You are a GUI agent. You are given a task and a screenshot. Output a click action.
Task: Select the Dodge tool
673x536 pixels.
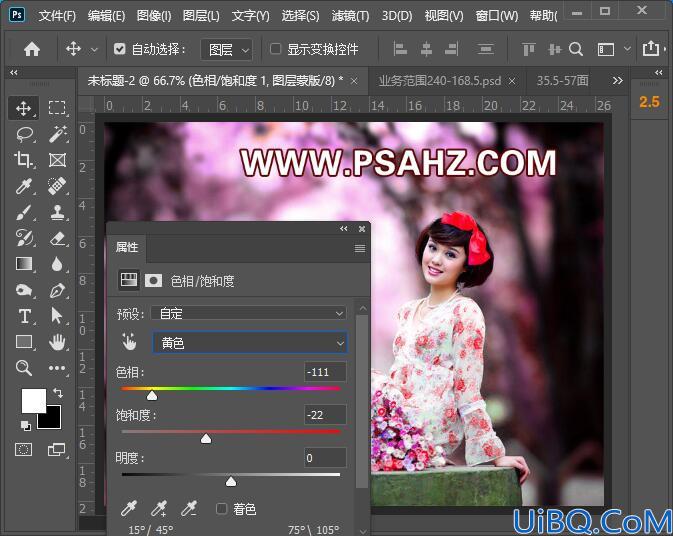[24, 290]
